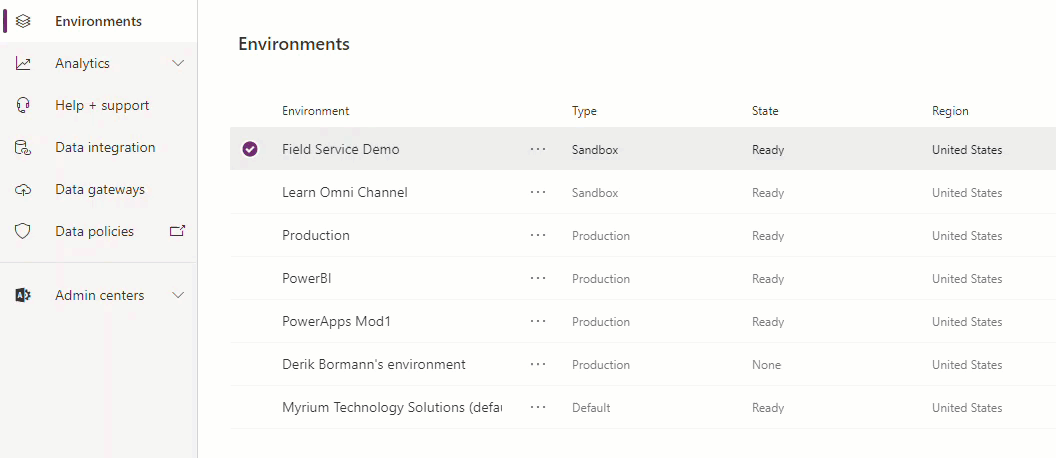Click the Environments layers icon in sidebar
Image resolution: width=1056 pixels, height=458 pixels.
pyautogui.click(x=23, y=21)
